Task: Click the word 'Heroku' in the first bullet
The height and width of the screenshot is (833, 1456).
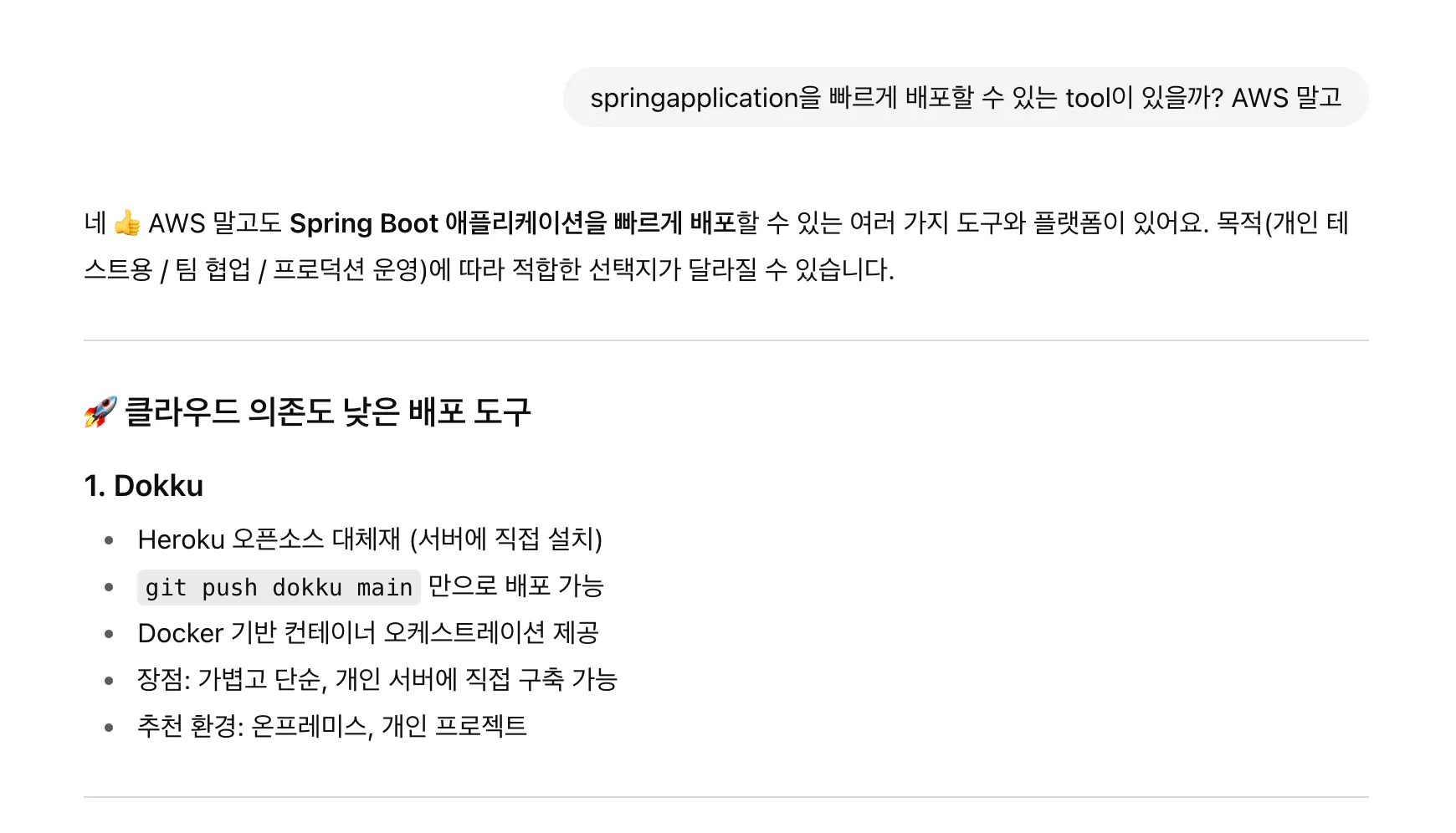Action: pos(182,539)
